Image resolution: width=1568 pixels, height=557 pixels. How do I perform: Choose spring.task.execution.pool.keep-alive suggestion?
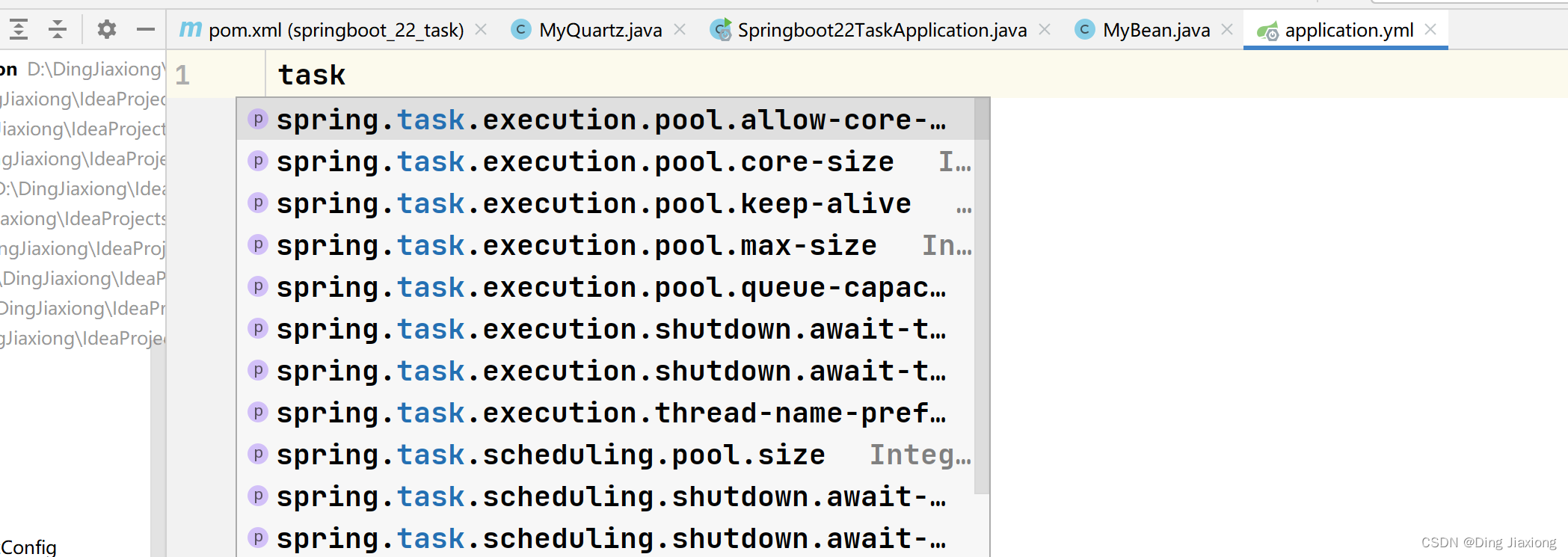point(606,203)
